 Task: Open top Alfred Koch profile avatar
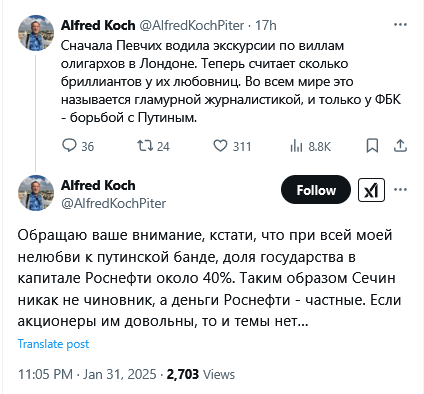36,33
